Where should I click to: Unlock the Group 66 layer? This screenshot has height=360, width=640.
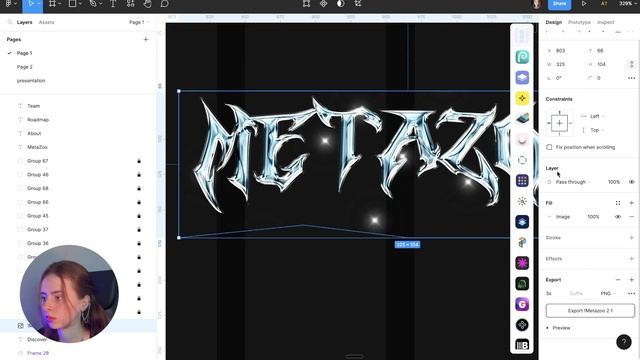point(139,202)
